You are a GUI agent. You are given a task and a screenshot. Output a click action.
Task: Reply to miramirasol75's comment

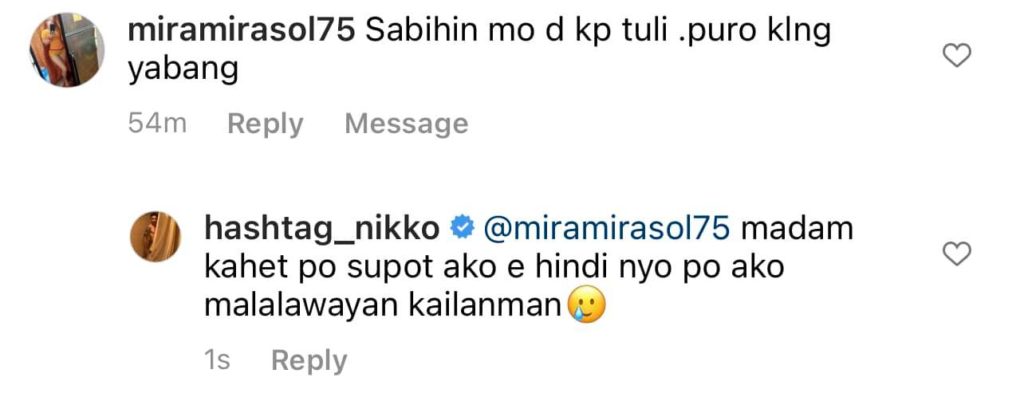click(x=265, y=124)
